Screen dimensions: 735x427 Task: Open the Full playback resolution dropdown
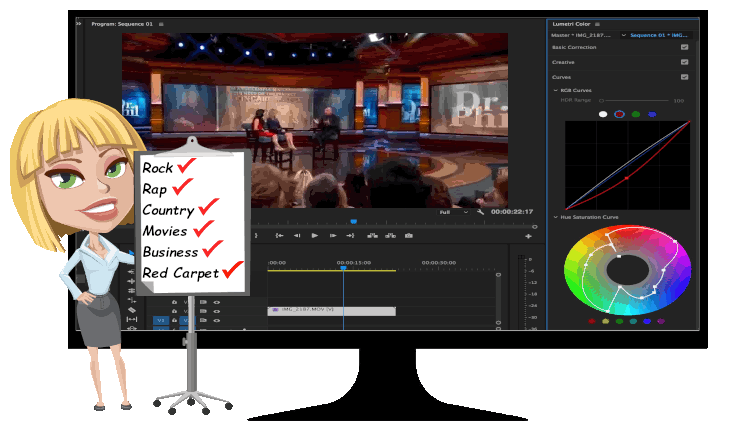click(x=453, y=212)
